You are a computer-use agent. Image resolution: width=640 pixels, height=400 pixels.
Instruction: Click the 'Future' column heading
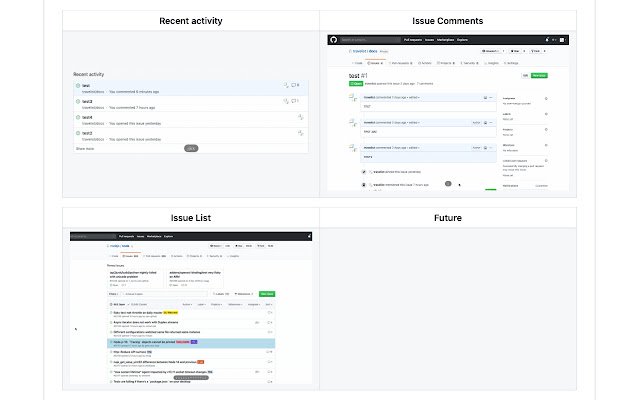[x=448, y=218]
